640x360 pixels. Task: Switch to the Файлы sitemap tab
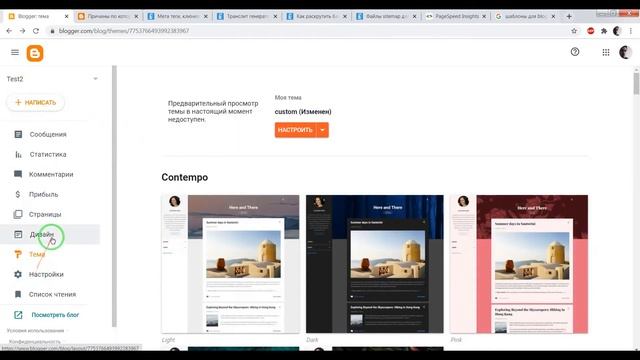pyautogui.click(x=386, y=16)
